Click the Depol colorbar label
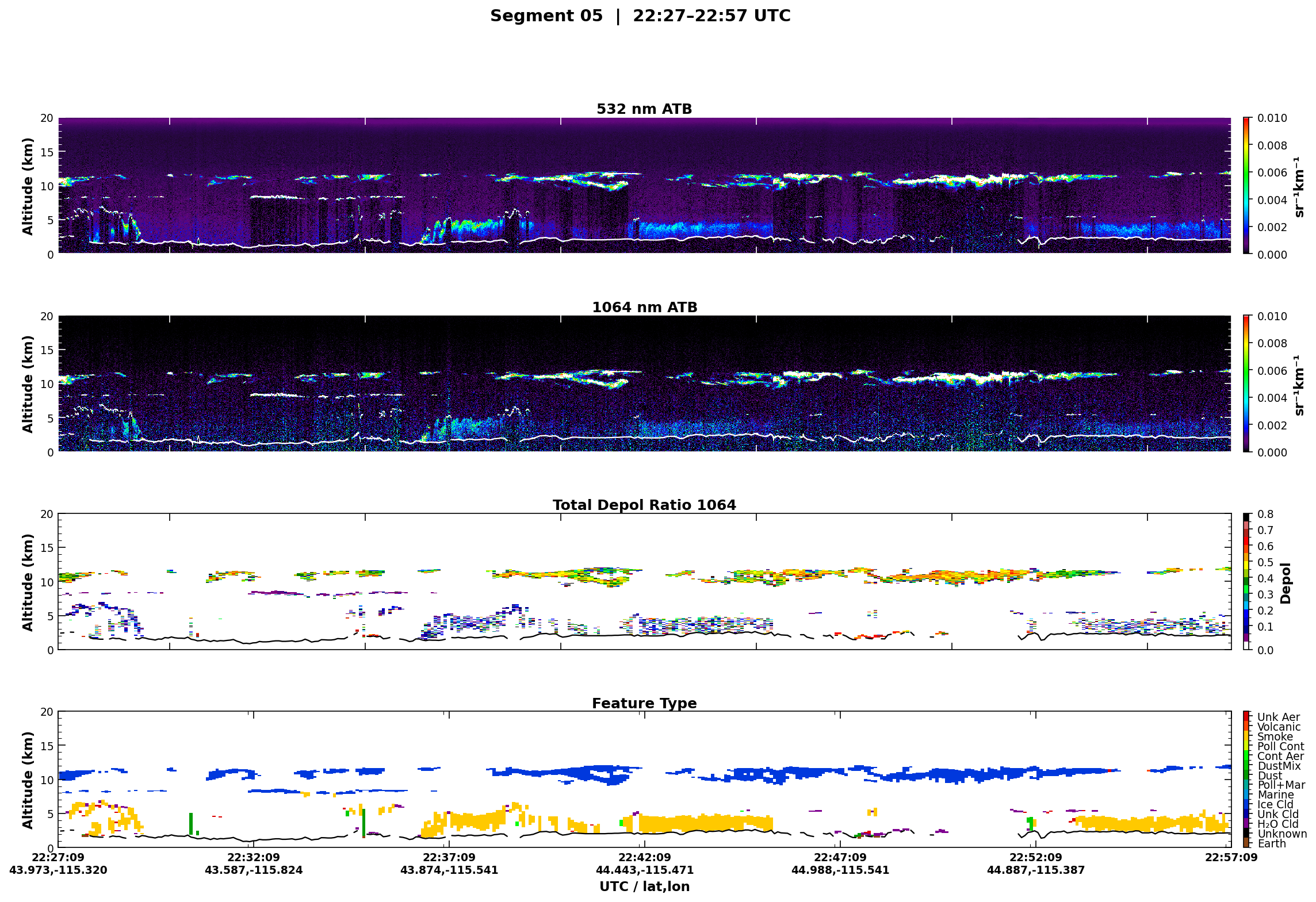 (1286, 583)
